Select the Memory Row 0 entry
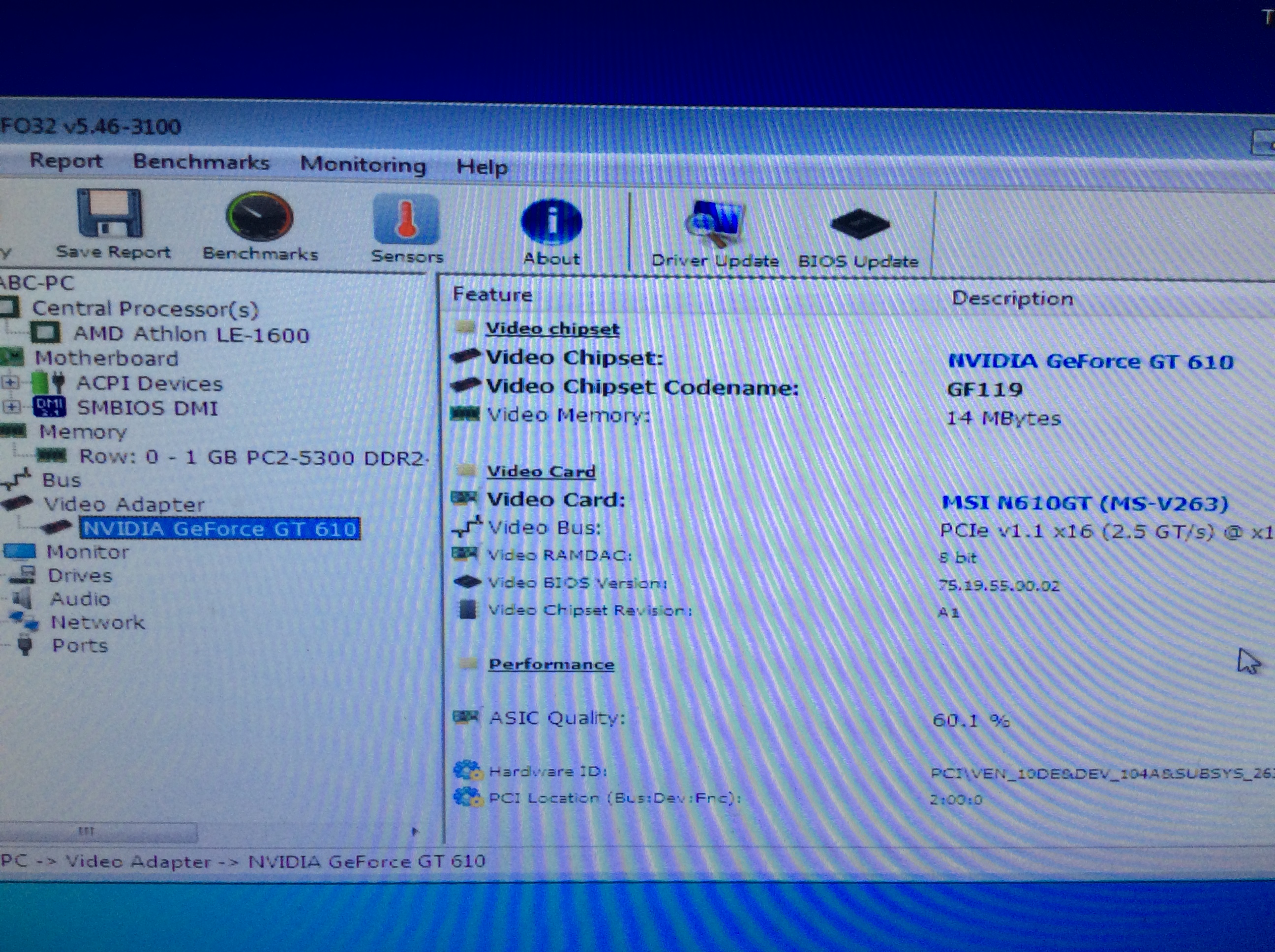 252,457
